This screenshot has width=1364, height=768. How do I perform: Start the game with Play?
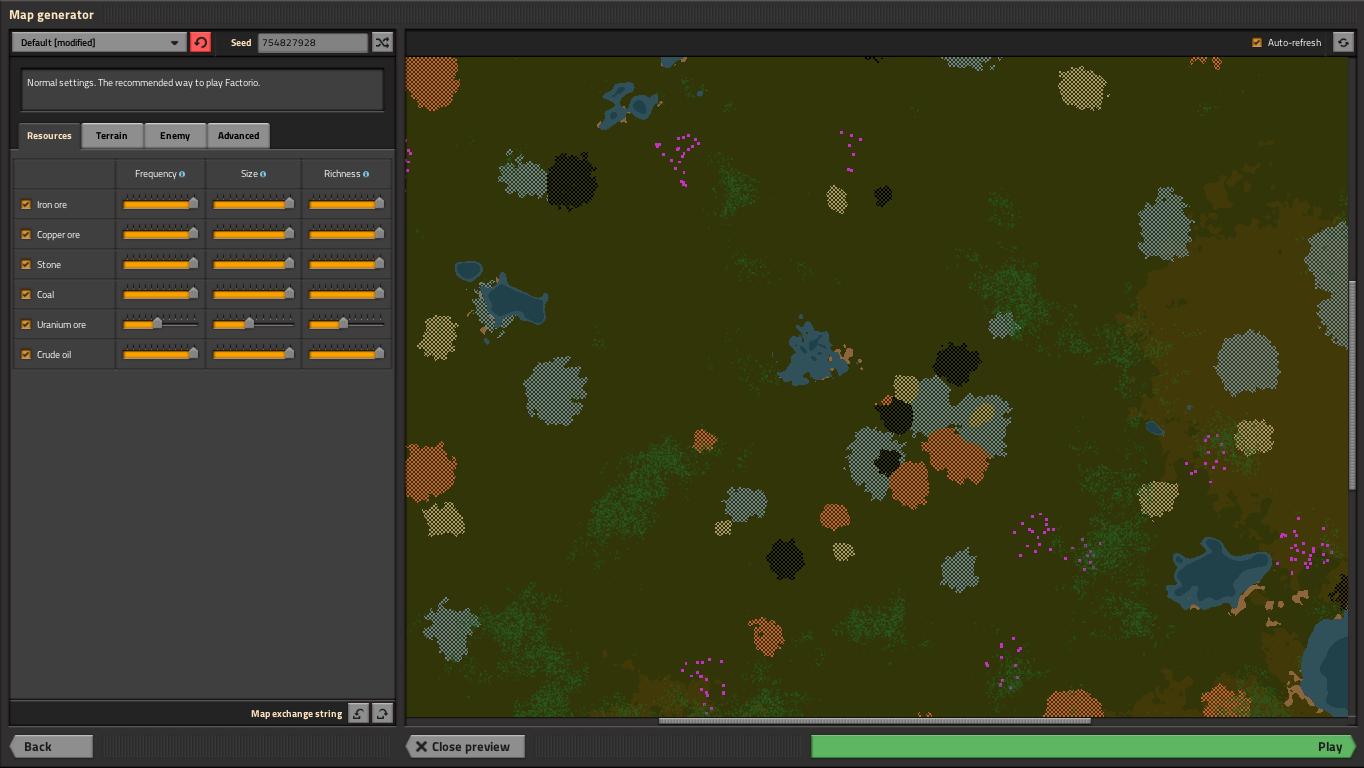pyautogui.click(x=1083, y=747)
